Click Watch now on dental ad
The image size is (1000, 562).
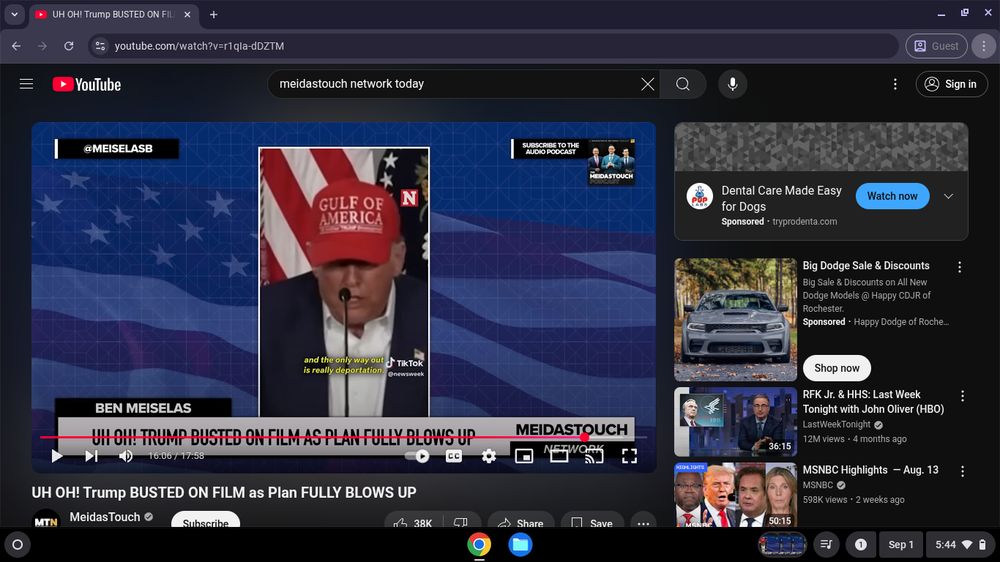click(892, 196)
